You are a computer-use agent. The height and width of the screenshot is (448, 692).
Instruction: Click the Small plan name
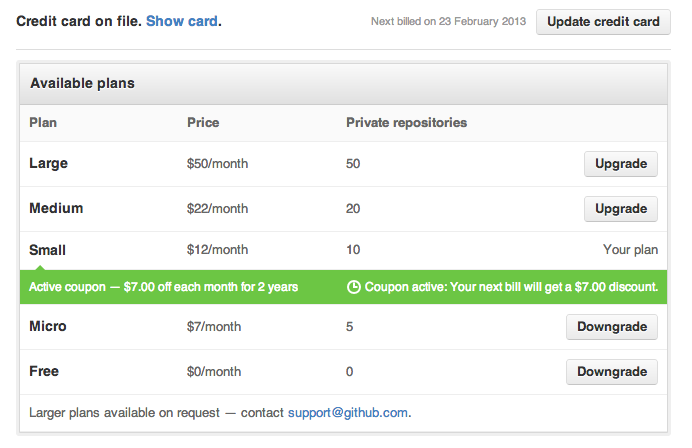[x=48, y=250]
